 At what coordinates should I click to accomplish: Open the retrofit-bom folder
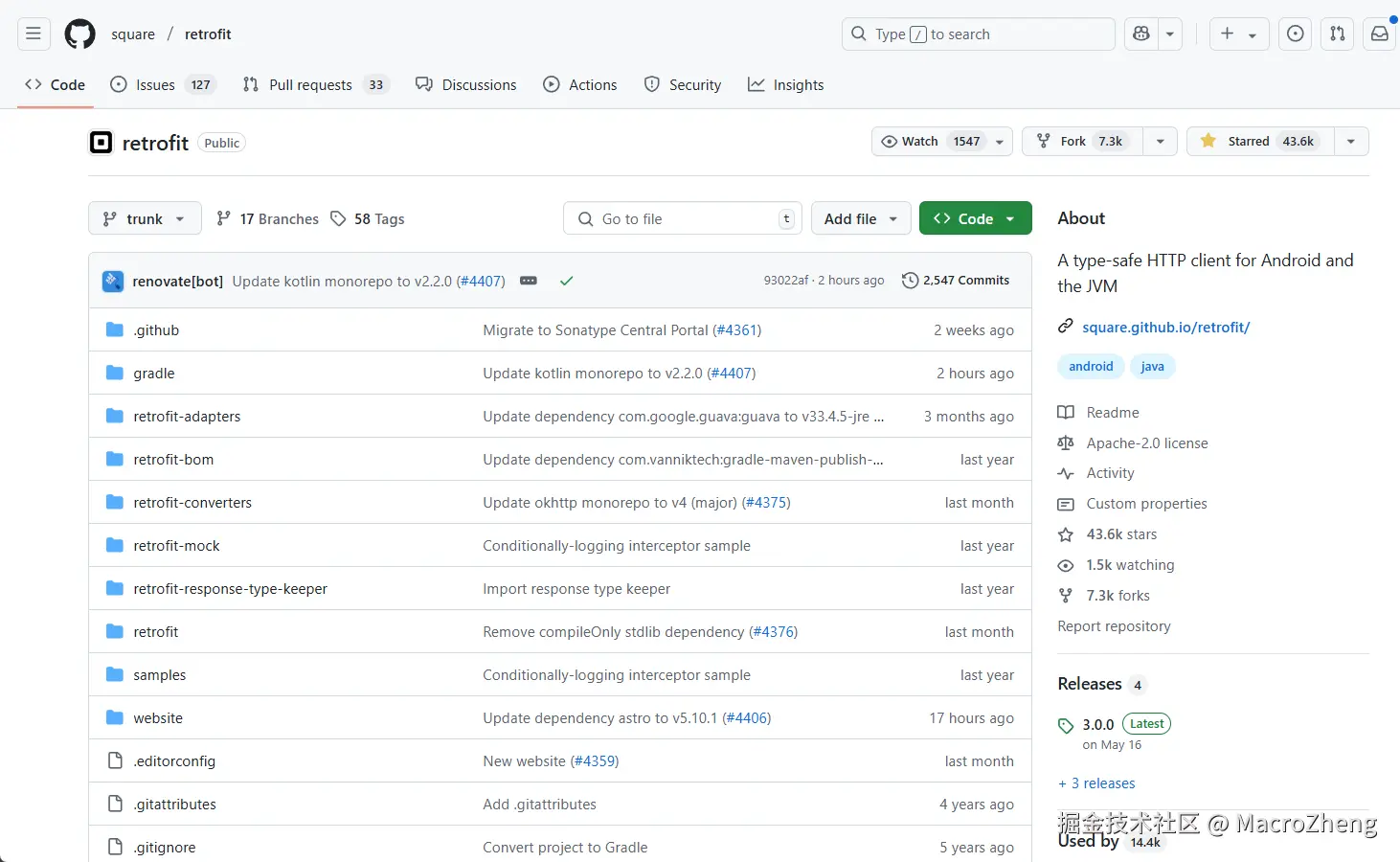pos(173,459)
